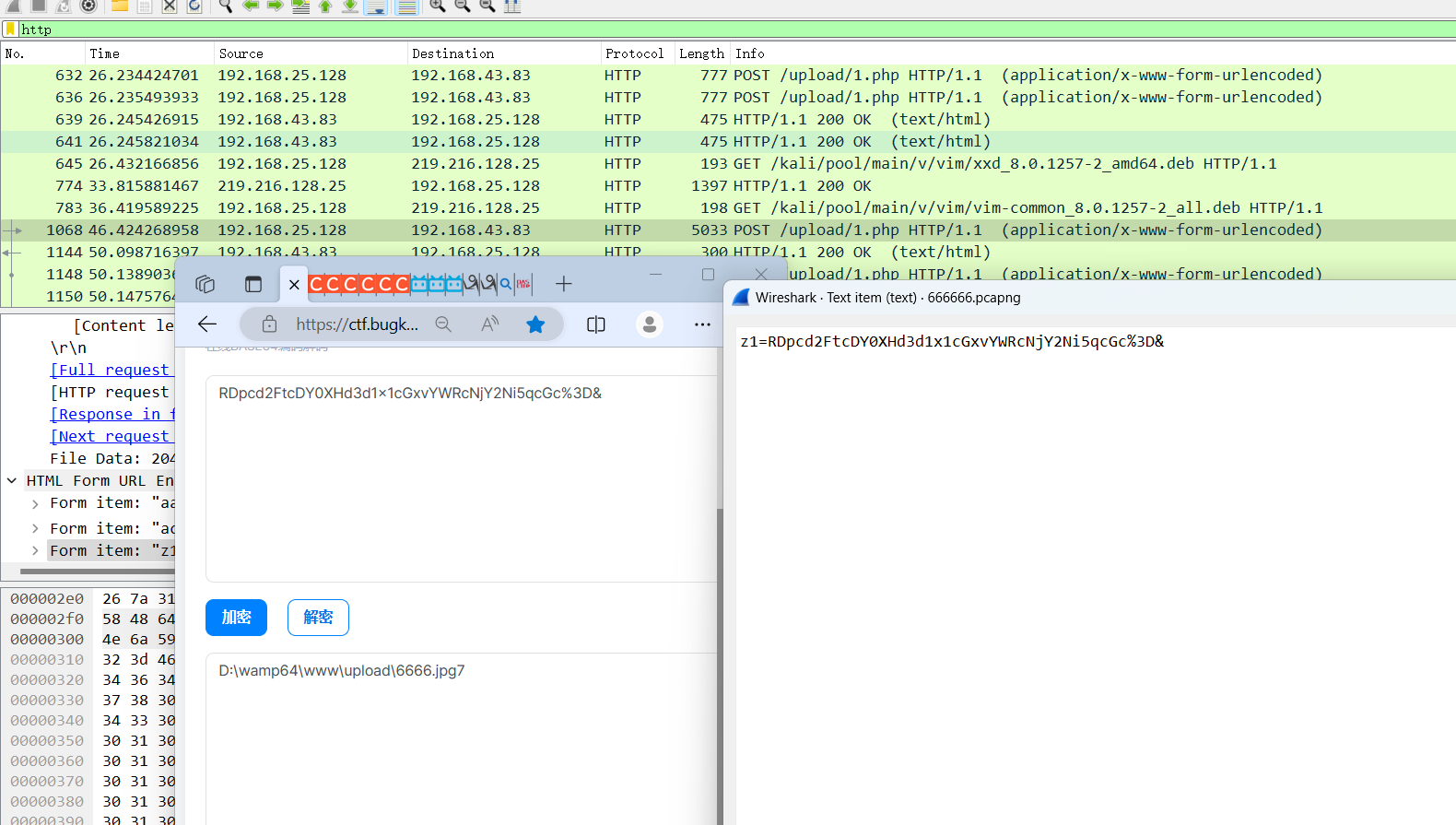1456x825 pixels.
Task: Select packet 641 HTTP/1.1 200 OK
Action: tap(728, 141)
